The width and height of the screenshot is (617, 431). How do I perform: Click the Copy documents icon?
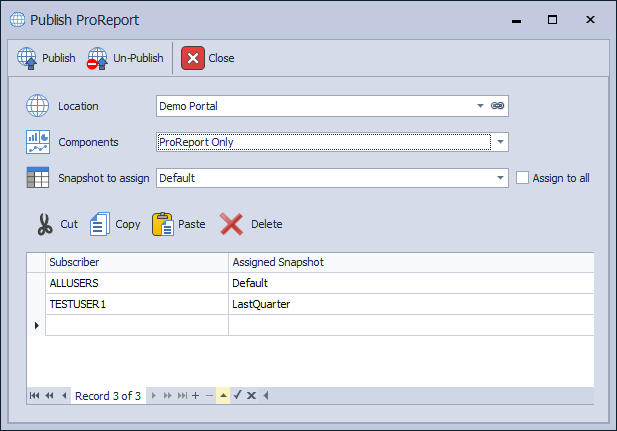point(100,224)
